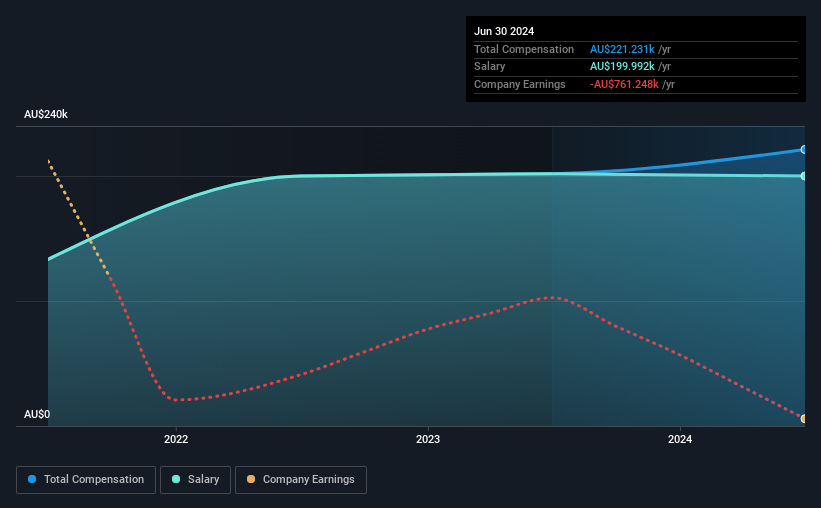Click the Jun 30 2024 tooltip date
This screenshot has height=508, width=821.
[x=504, y=31]
